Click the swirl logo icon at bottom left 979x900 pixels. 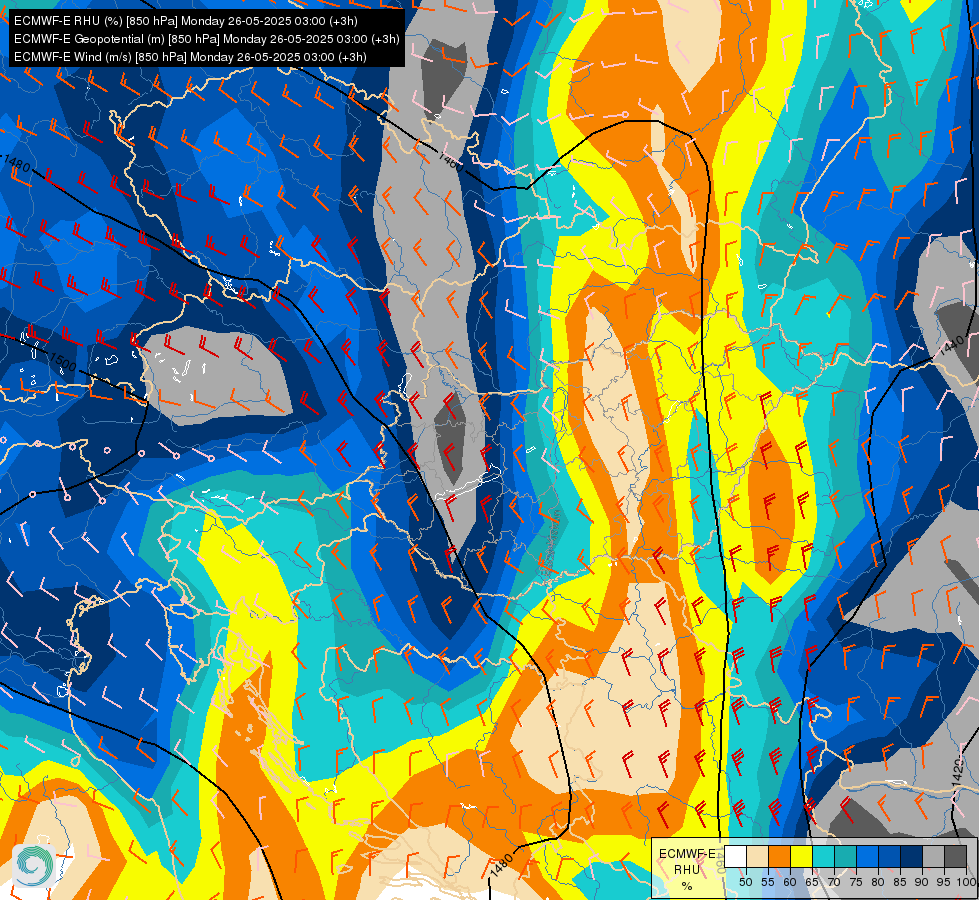tap(34, 866)
